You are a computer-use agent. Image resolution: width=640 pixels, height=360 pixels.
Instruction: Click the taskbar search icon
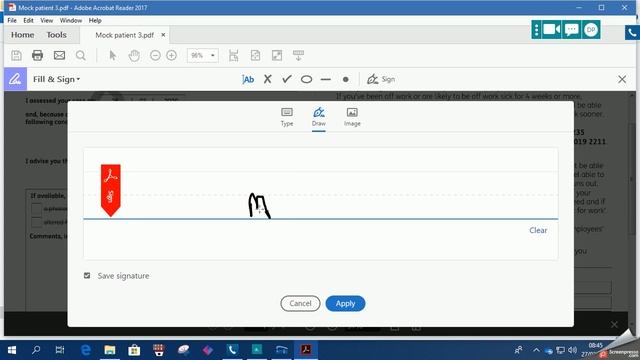[36, 350]
